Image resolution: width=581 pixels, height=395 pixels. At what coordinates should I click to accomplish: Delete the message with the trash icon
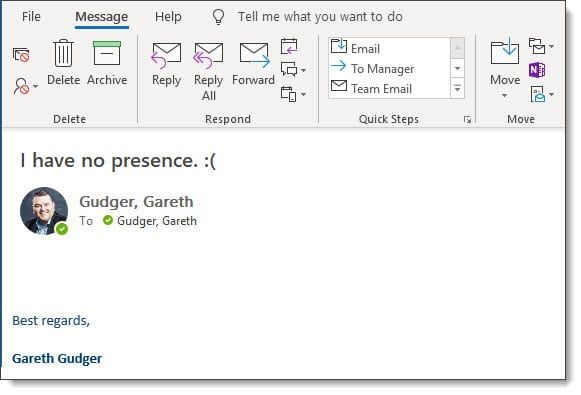63,63
